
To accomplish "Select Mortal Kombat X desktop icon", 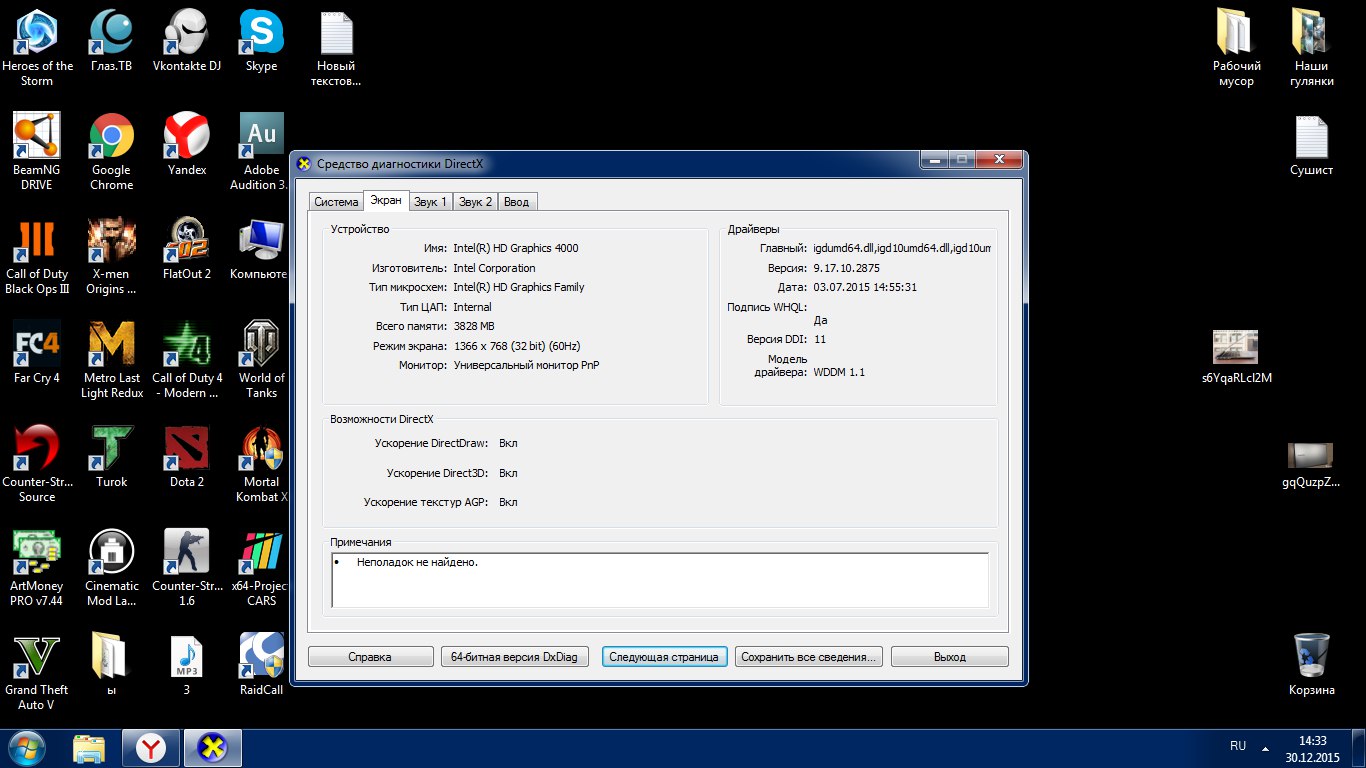I will pyautogui.click(x=261, y=464).
